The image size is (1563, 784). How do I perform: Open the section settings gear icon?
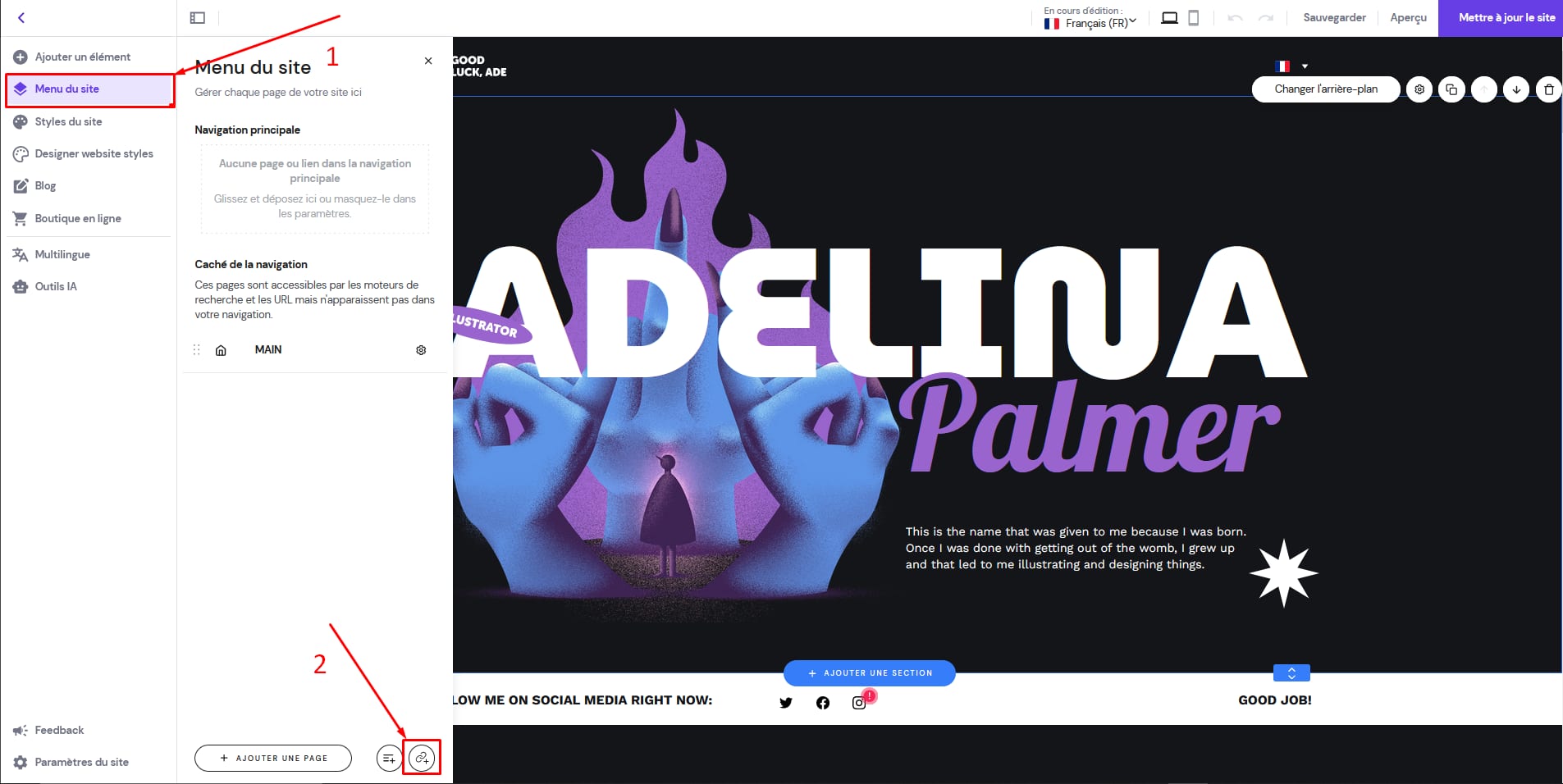pyautogui.click(x=1419, y=89)
